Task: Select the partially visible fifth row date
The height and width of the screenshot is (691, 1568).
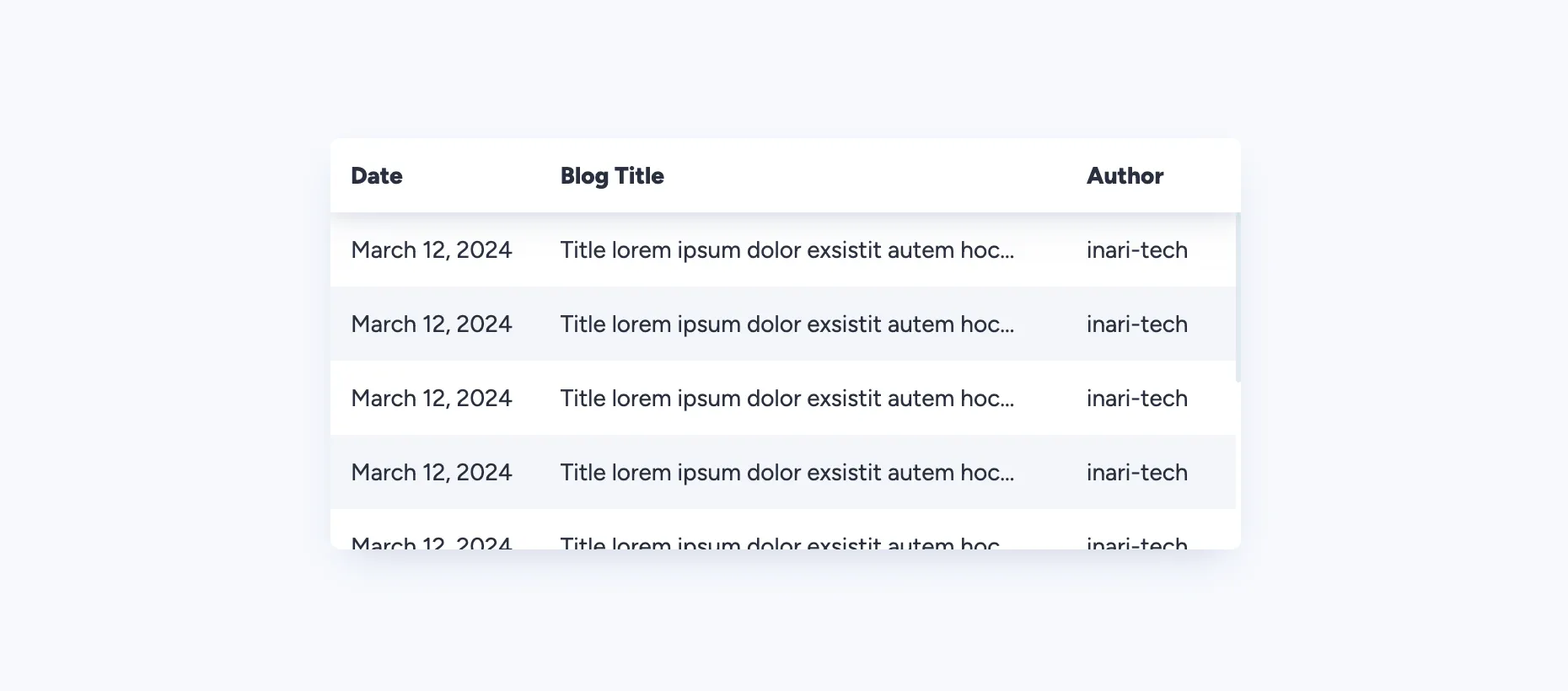Action: coord(432,542)
